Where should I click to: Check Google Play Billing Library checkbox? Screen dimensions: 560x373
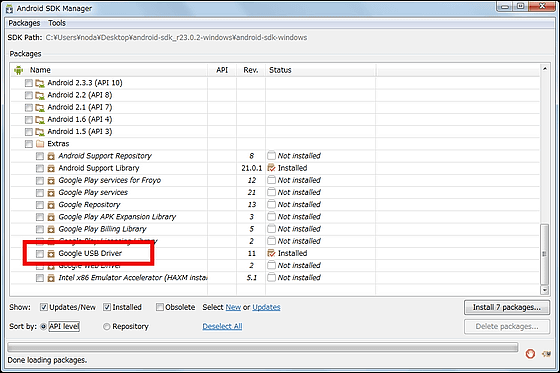pos(40,229)
